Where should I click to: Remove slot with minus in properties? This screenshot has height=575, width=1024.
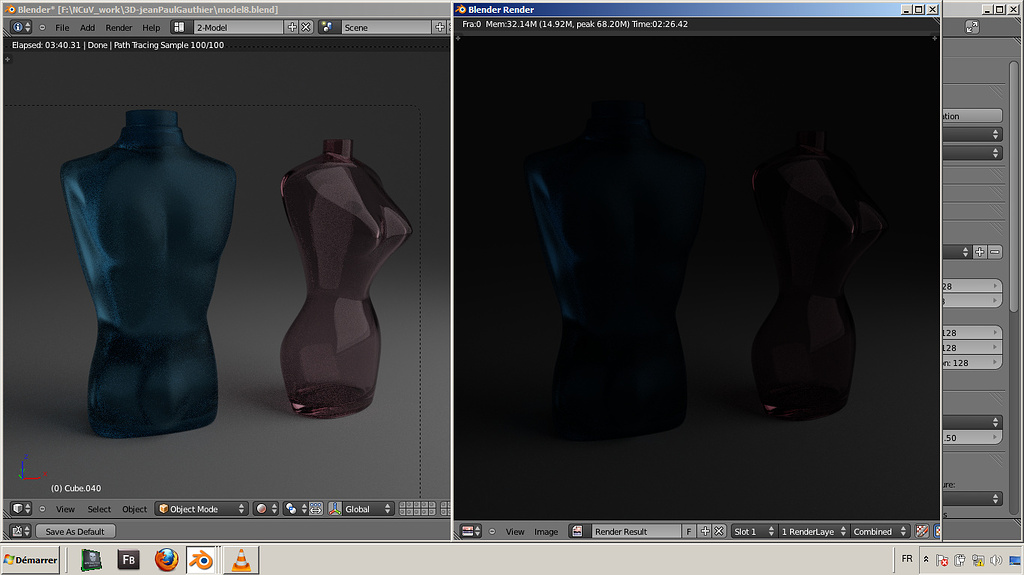tap(995, 252)
